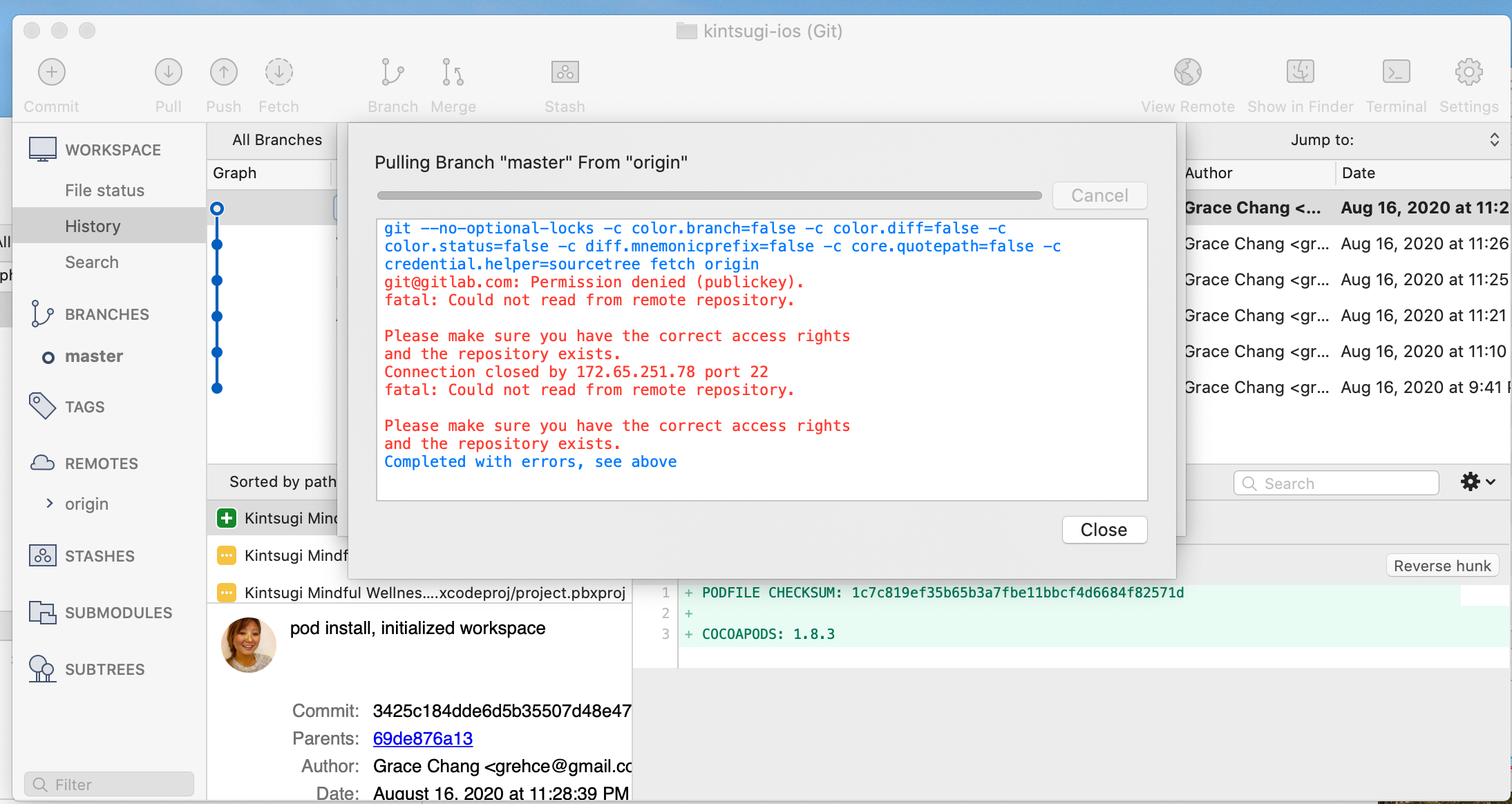
Task: Select the master branch
Action: [x=93, y=356]
